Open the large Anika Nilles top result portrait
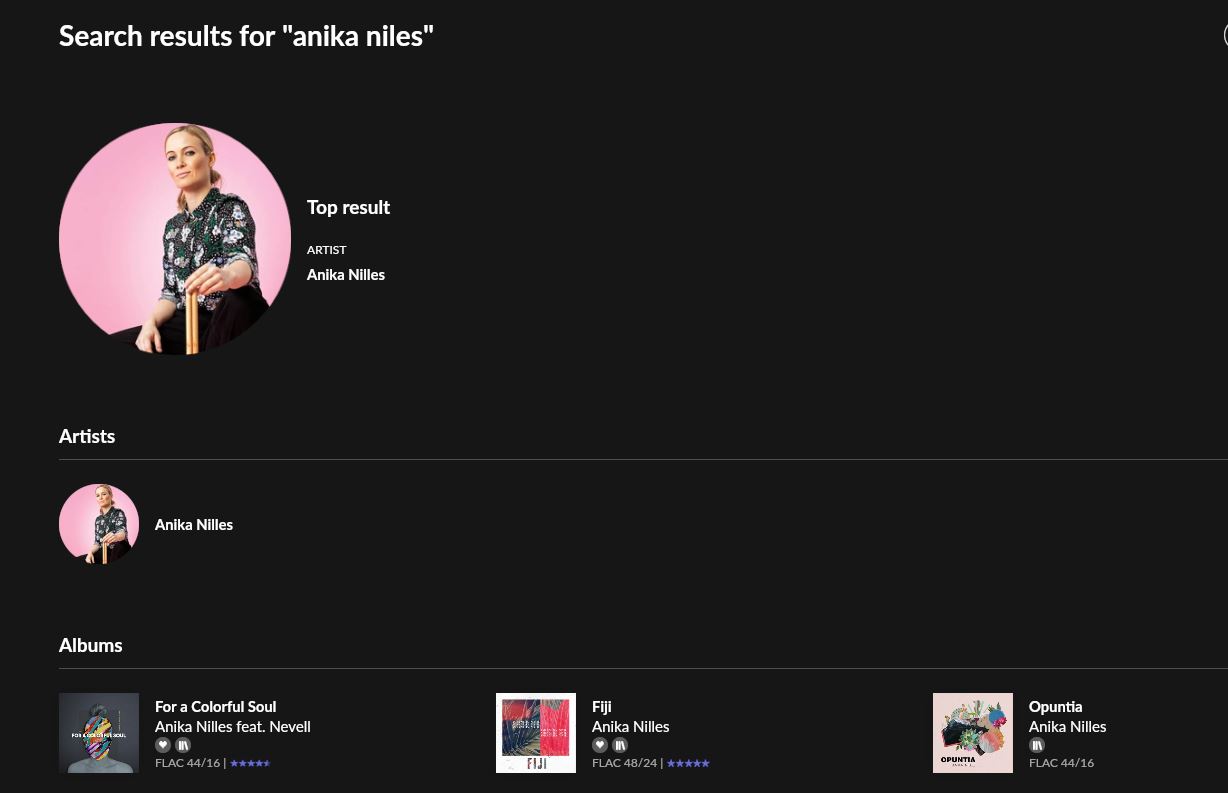The image size is (1228, 793). coord(175,239)
